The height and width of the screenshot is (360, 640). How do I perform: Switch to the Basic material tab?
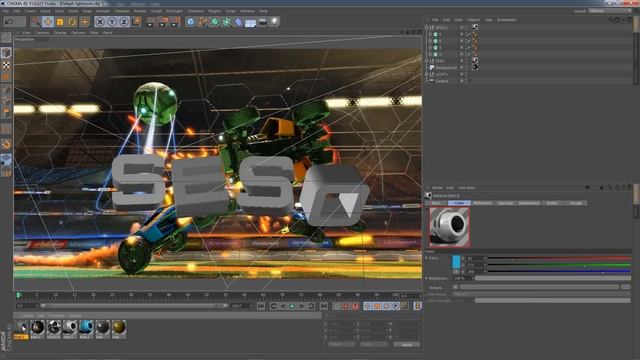pyautogui.click(x=436, y=203)
